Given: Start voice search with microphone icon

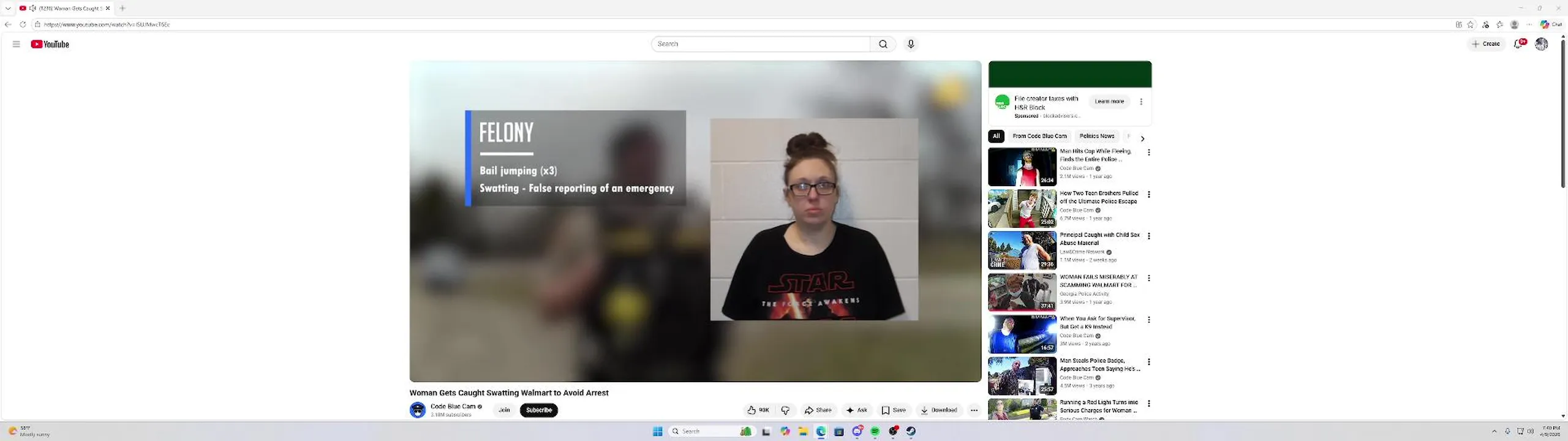Looking at the screenshot, I should click(x=911, y=44).
